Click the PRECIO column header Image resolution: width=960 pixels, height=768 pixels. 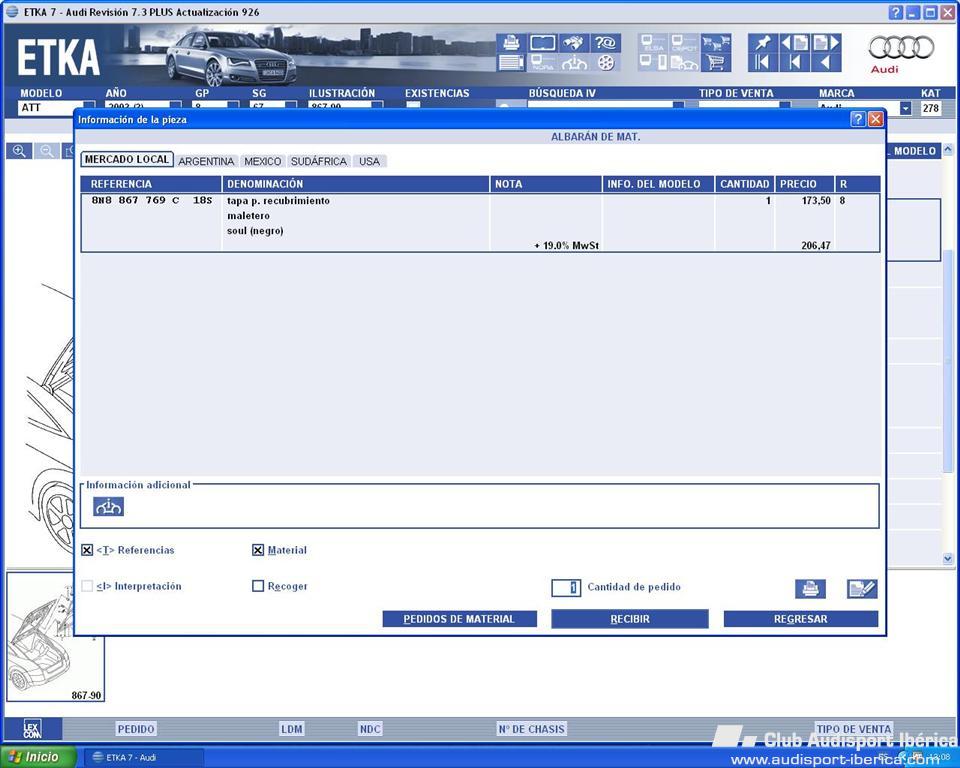(804, 184)
